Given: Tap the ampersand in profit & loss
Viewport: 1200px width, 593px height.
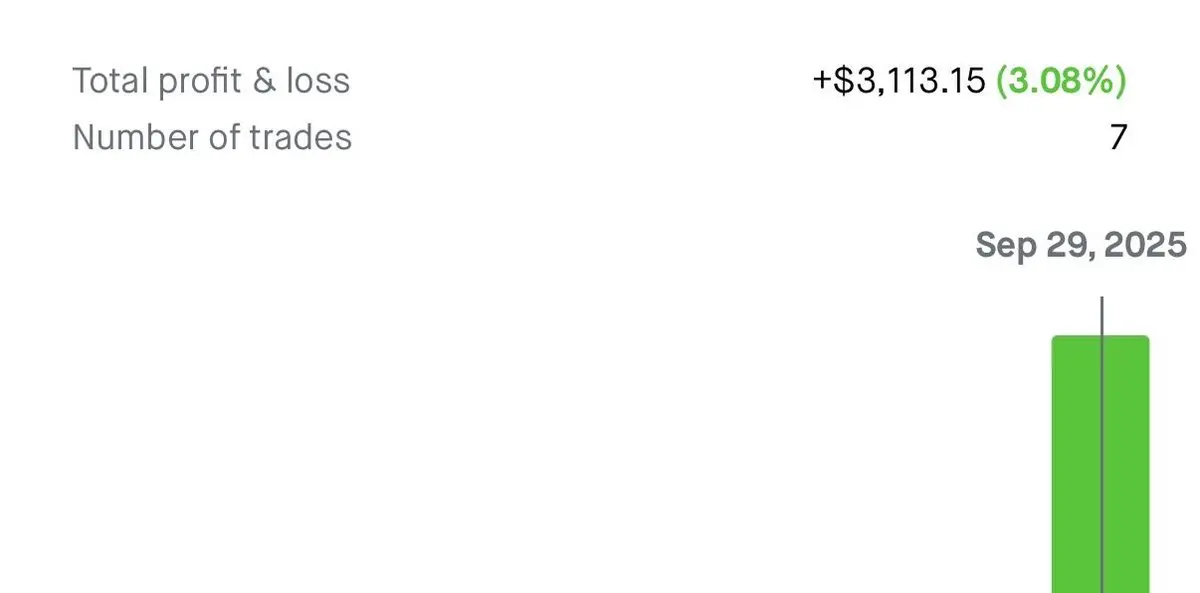Looking at the screenshot, I should 264,81.
